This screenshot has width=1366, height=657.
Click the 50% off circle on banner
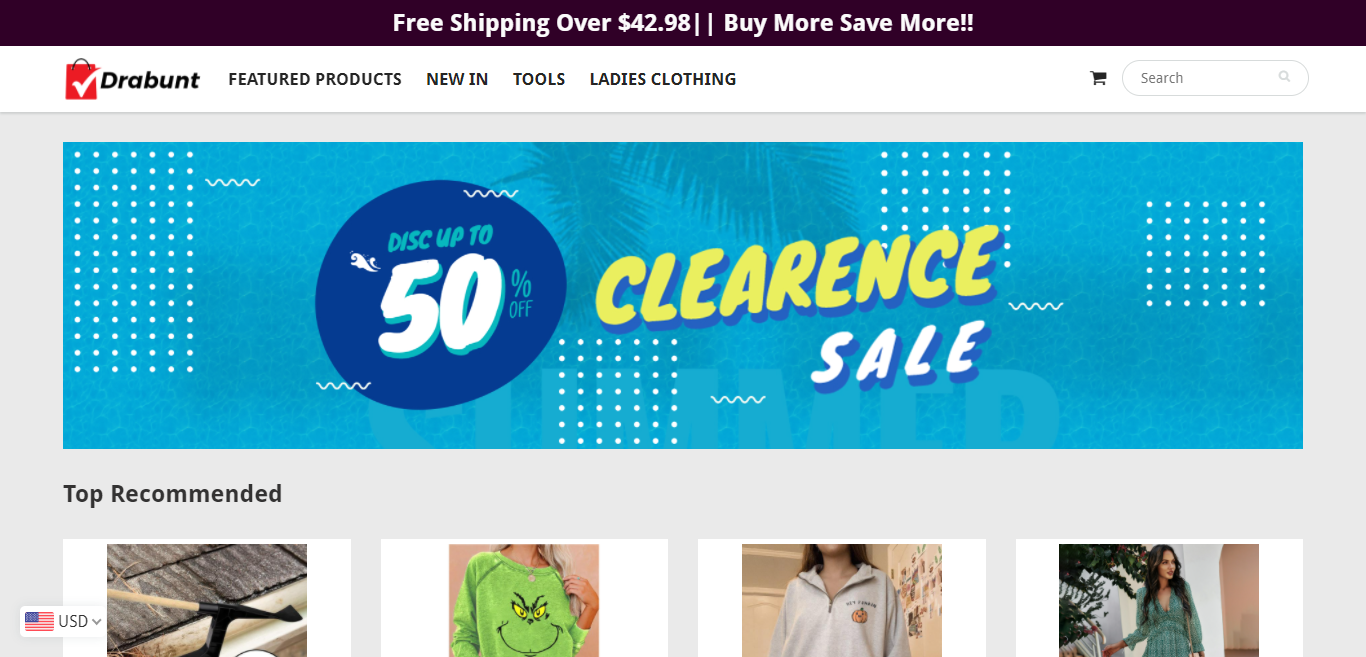point(441,294)
